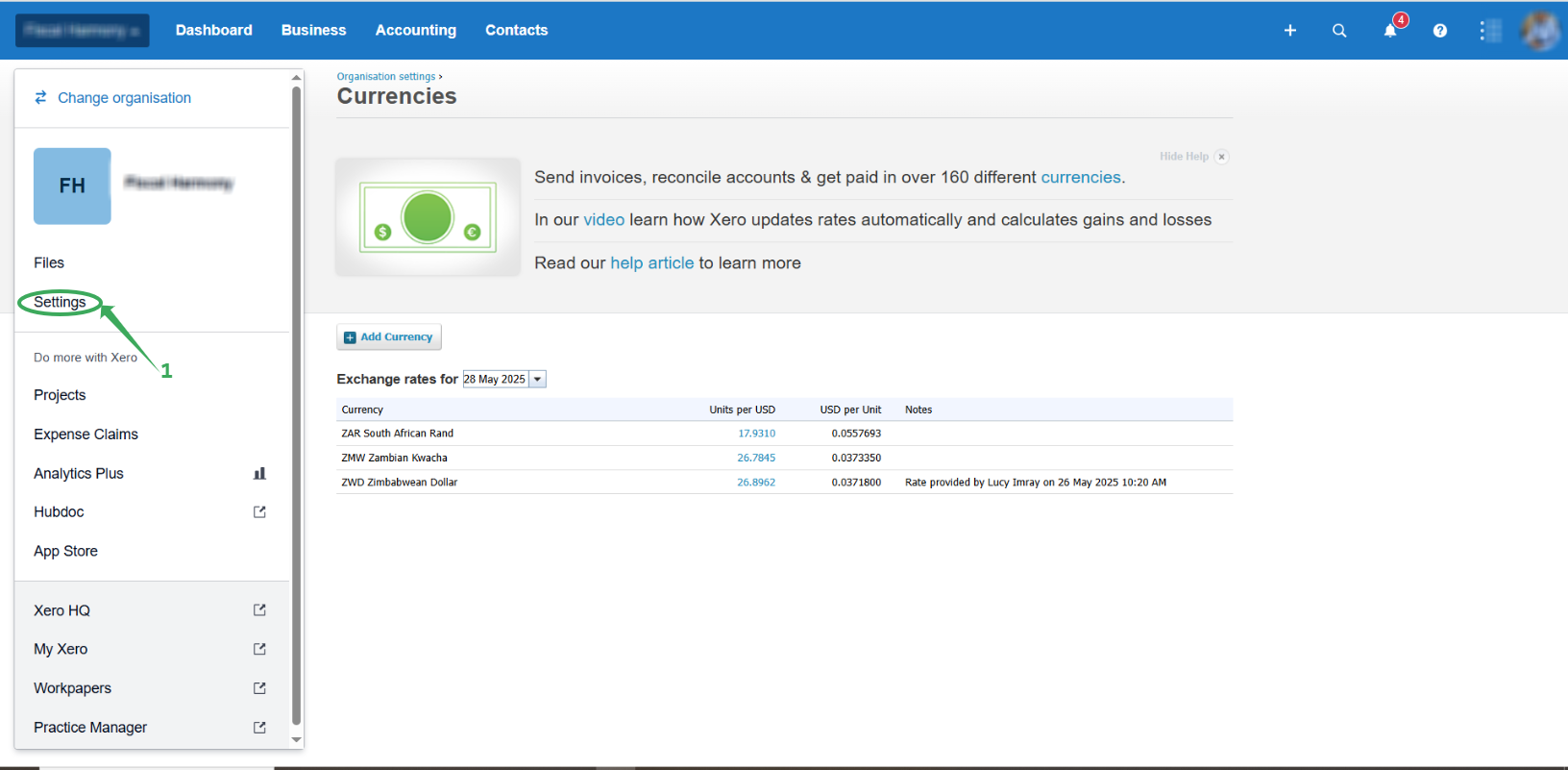Open the Dashboard menu
This screenshot has height=770, width=1568.
[214, 30]
